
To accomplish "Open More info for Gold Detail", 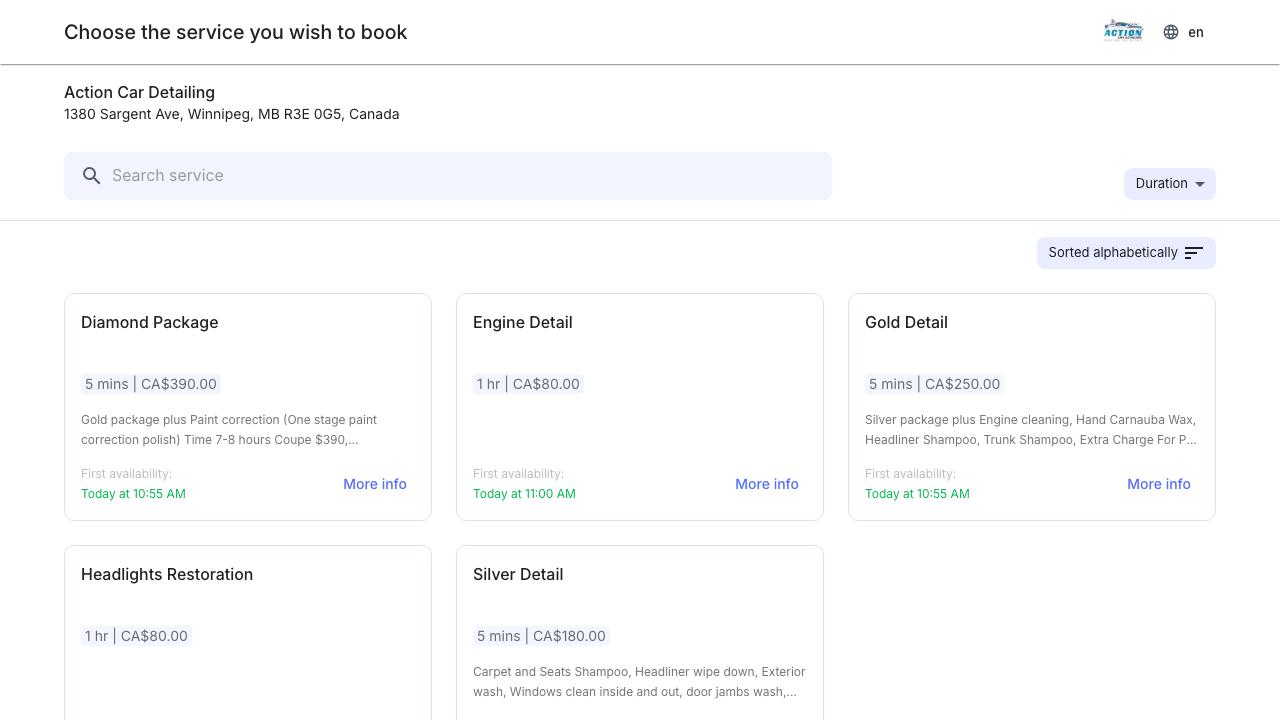I will tap(1158, 484).
